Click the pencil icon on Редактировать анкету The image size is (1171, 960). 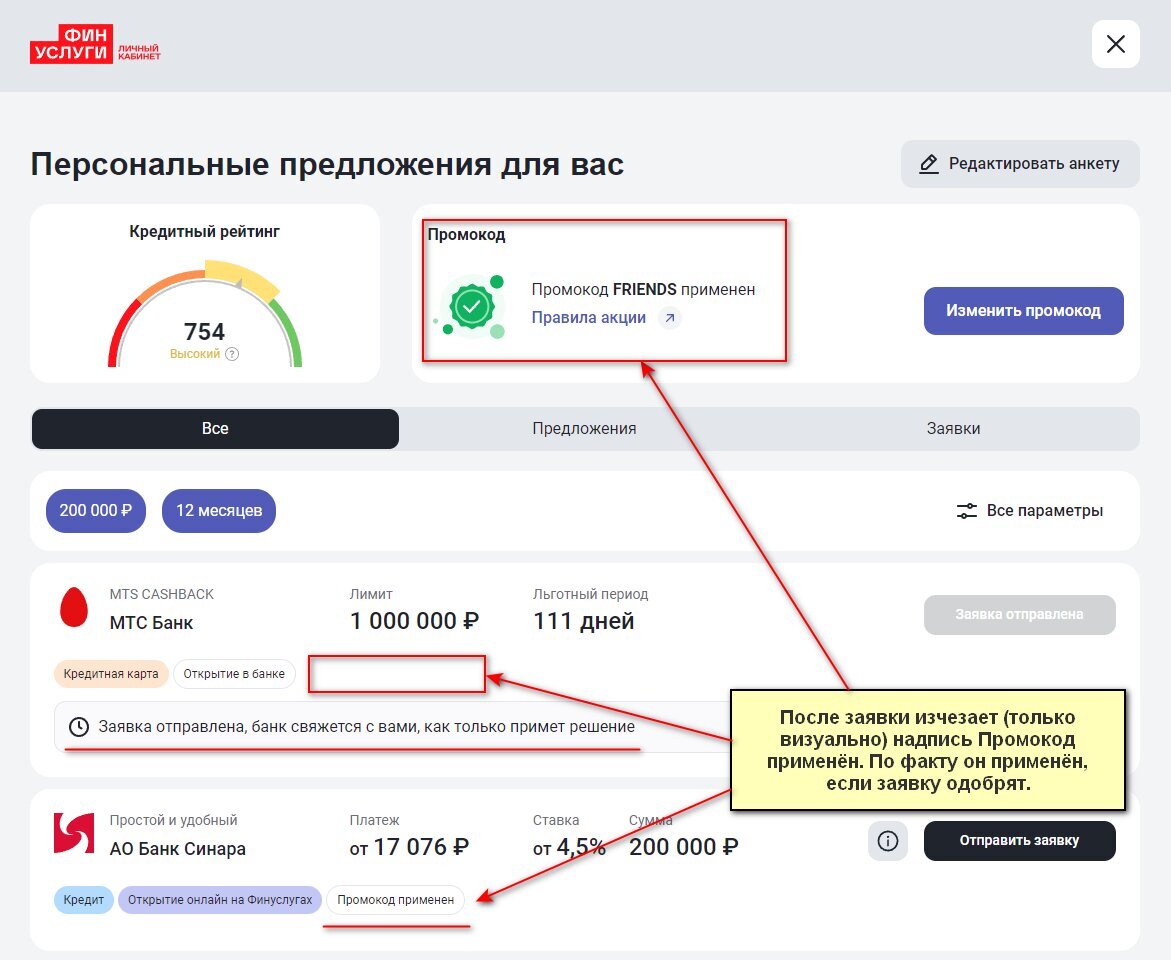click(x=928, y=164)
